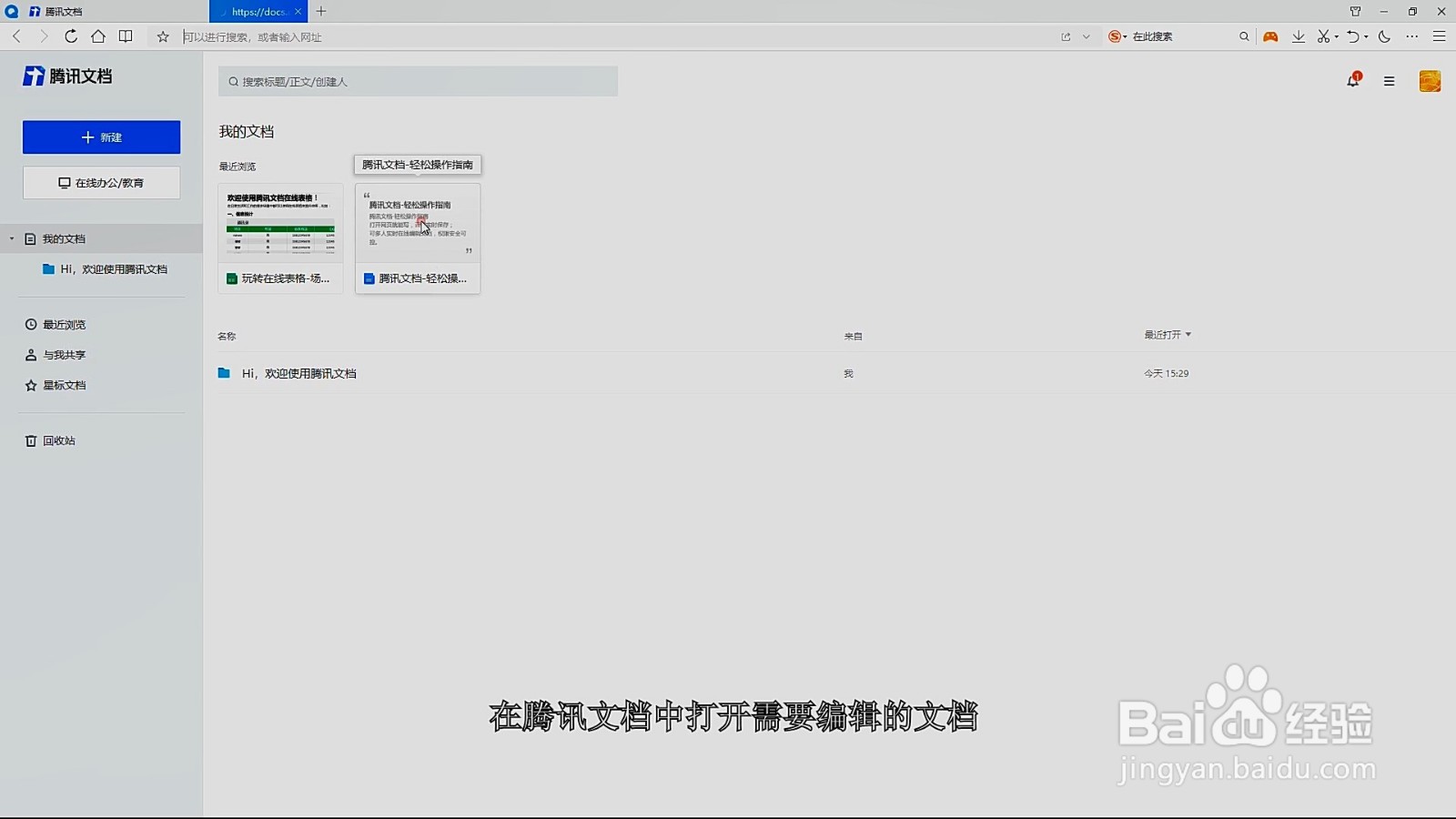Click the 腾讯文档-轻松操... file name
Screen dimensions: 1456x819
pyautogui.click(x=423, y=278)
